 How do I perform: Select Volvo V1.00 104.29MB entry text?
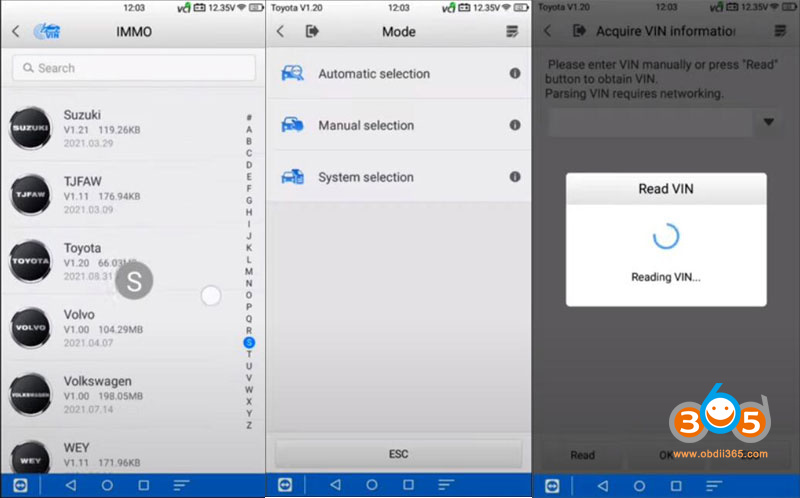[103, 328]
